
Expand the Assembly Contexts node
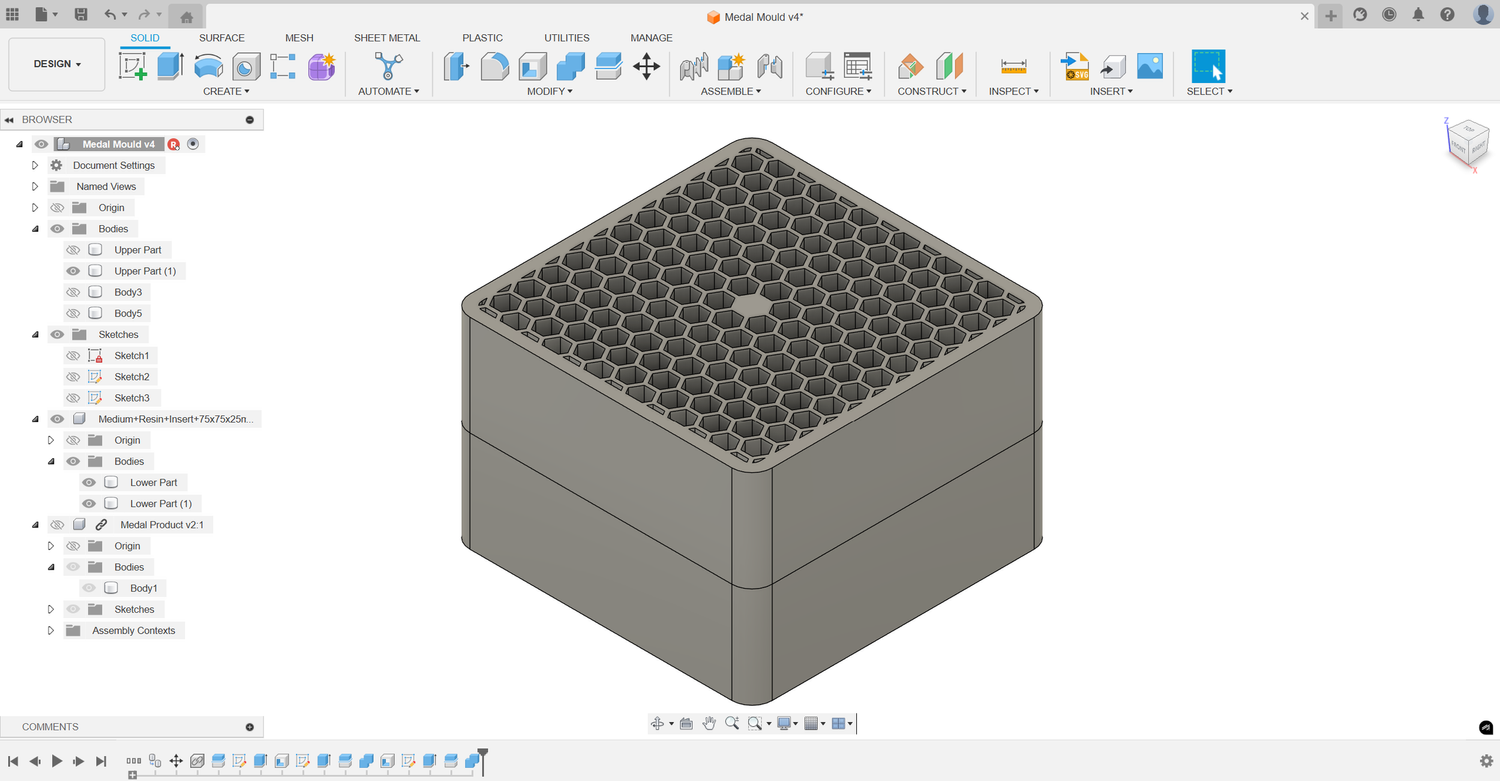tap(51, 631)
